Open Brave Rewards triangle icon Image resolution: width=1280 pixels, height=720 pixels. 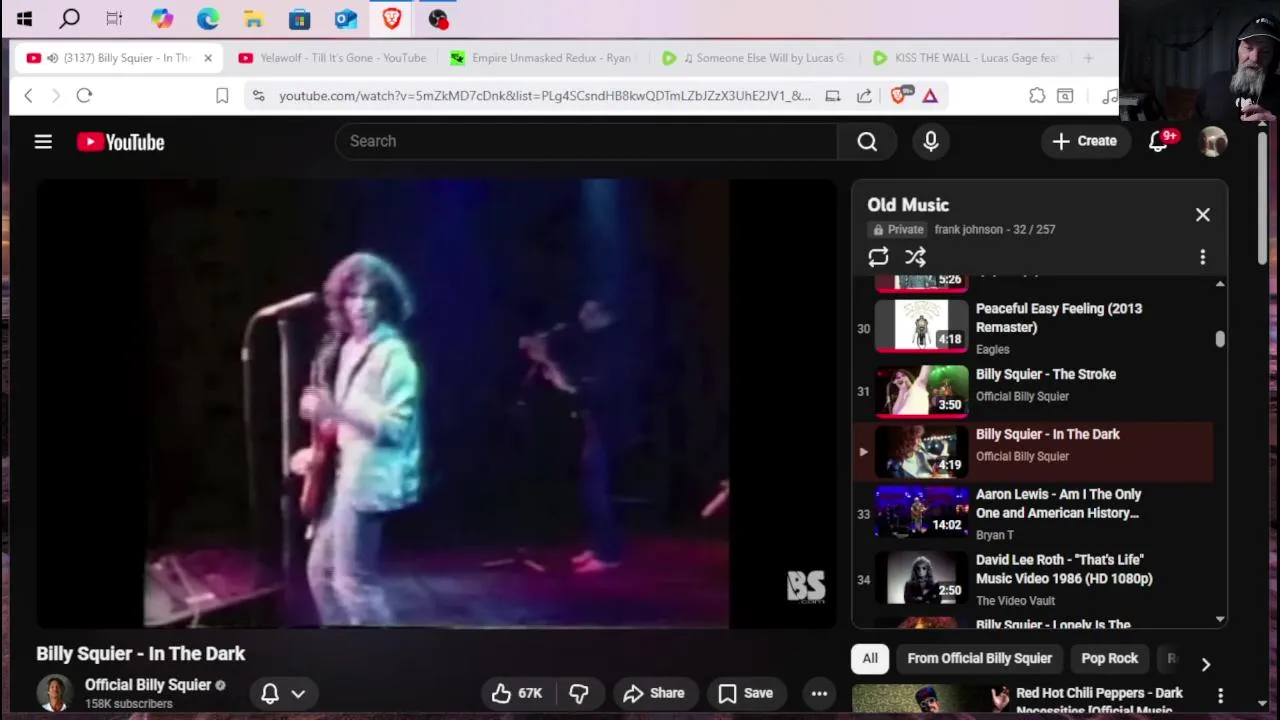click(930, 96)
